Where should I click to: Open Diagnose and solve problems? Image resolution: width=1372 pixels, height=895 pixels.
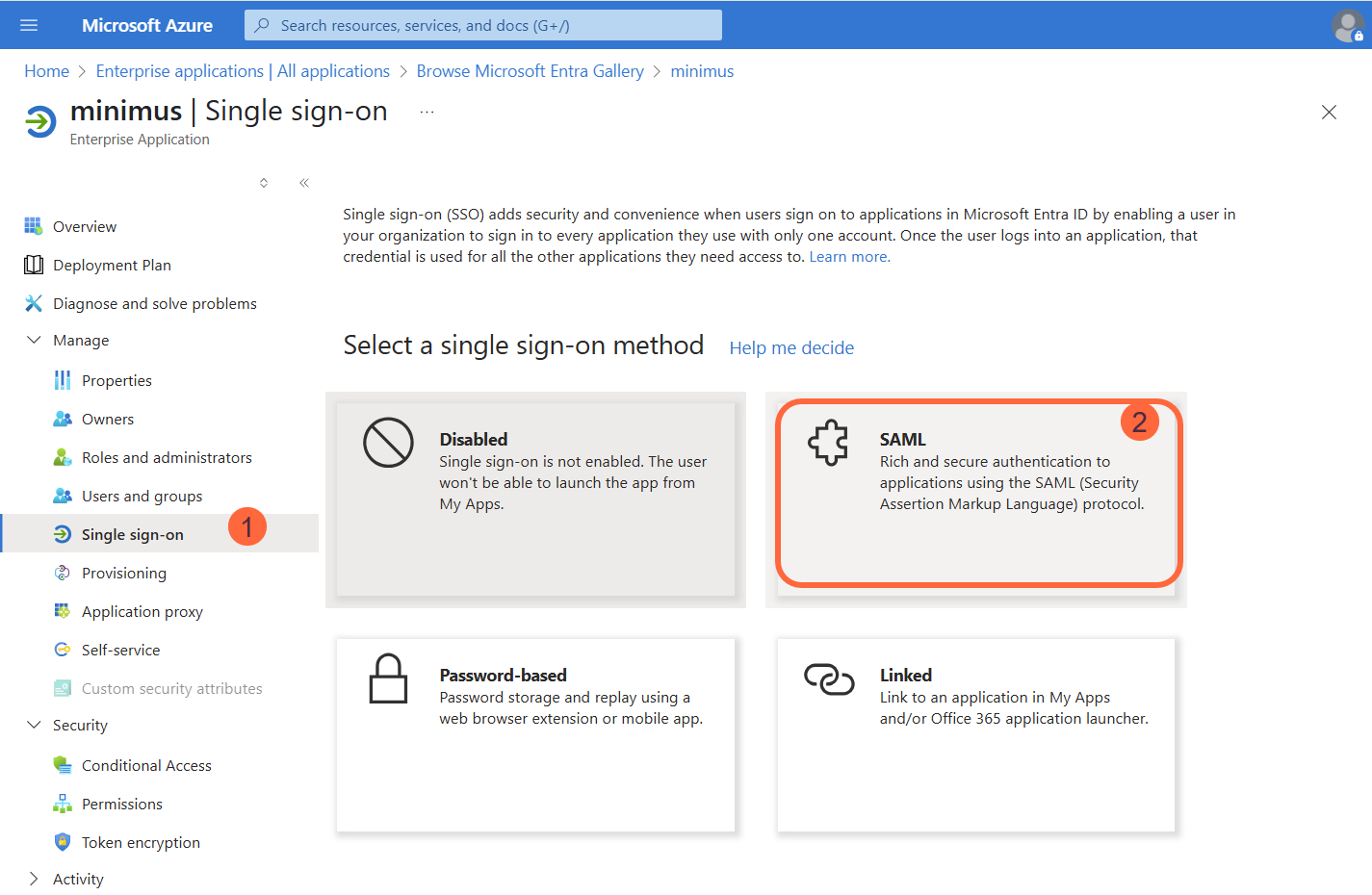point(155,303)
